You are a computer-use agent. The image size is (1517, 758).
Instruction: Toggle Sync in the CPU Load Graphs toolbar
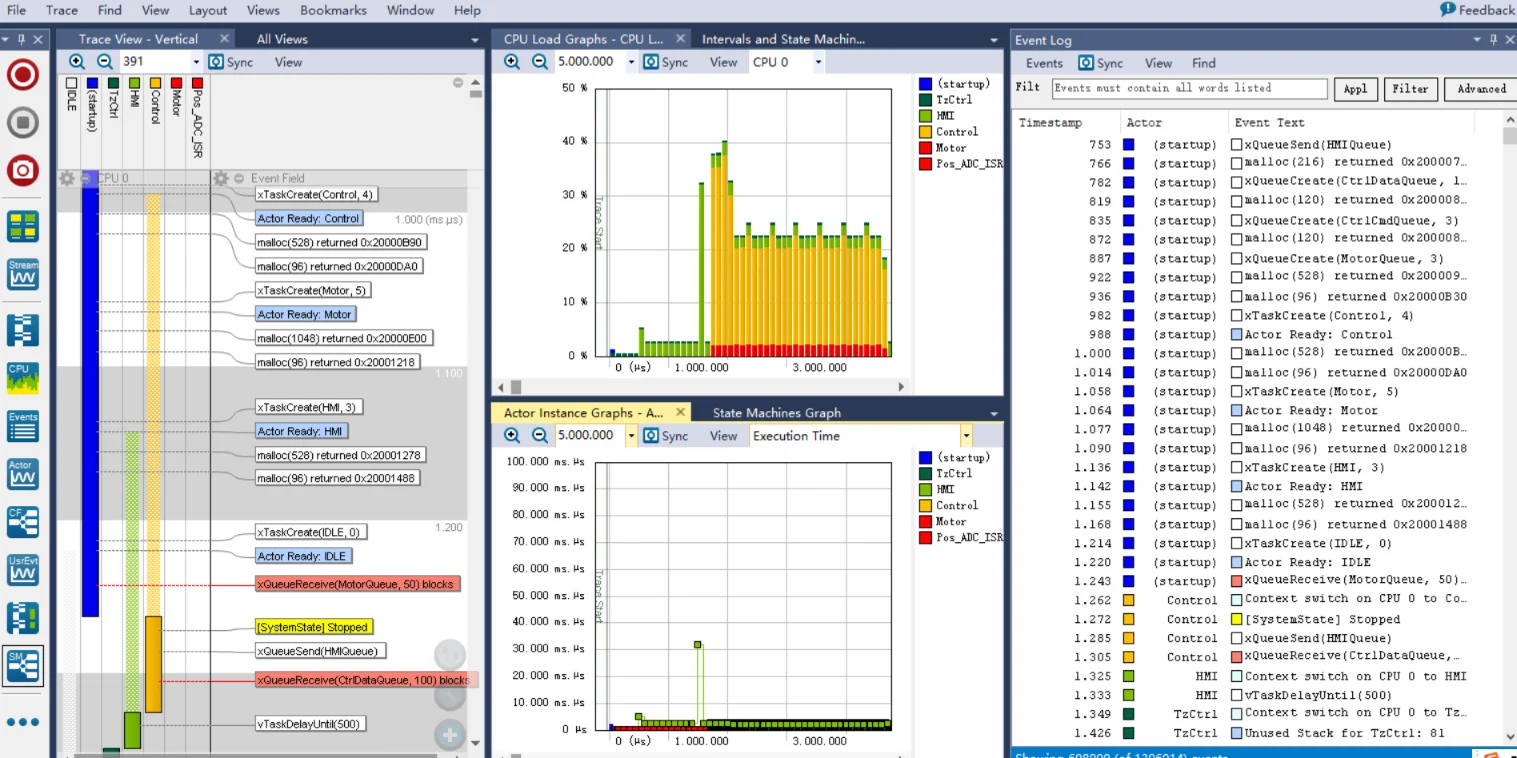coord(665,62)
